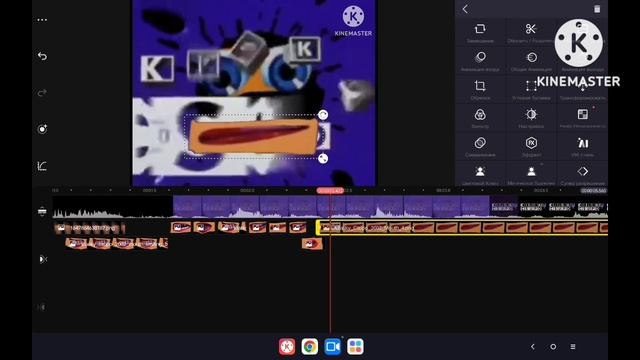Open the app grid from the dock
Screen dimensions: 640x360
coord(356,347)
